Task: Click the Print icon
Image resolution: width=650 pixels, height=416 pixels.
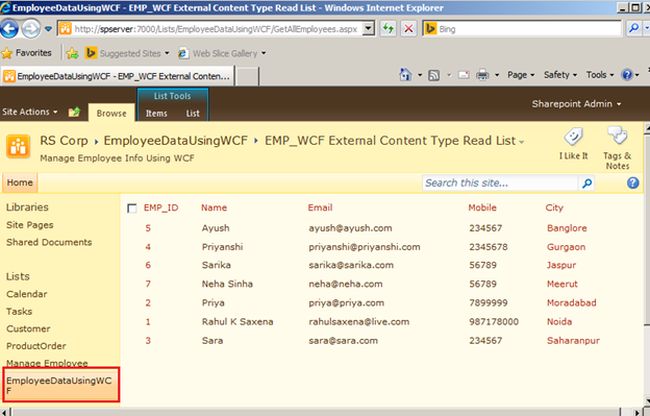Action: (483, 75)
